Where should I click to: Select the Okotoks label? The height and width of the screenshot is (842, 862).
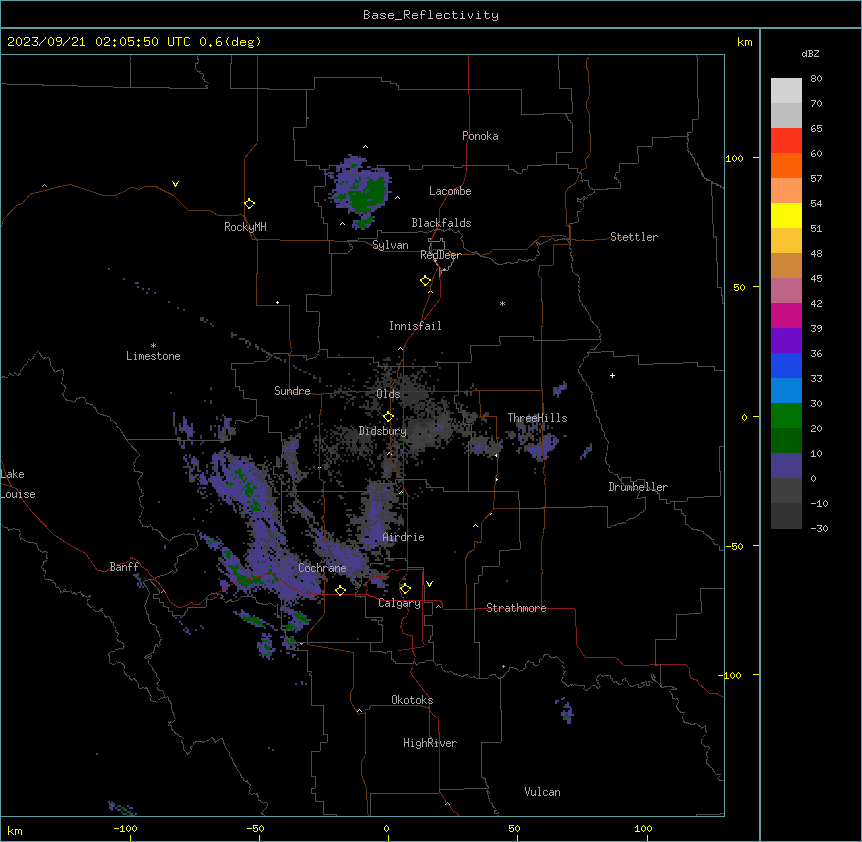(412, 700)
